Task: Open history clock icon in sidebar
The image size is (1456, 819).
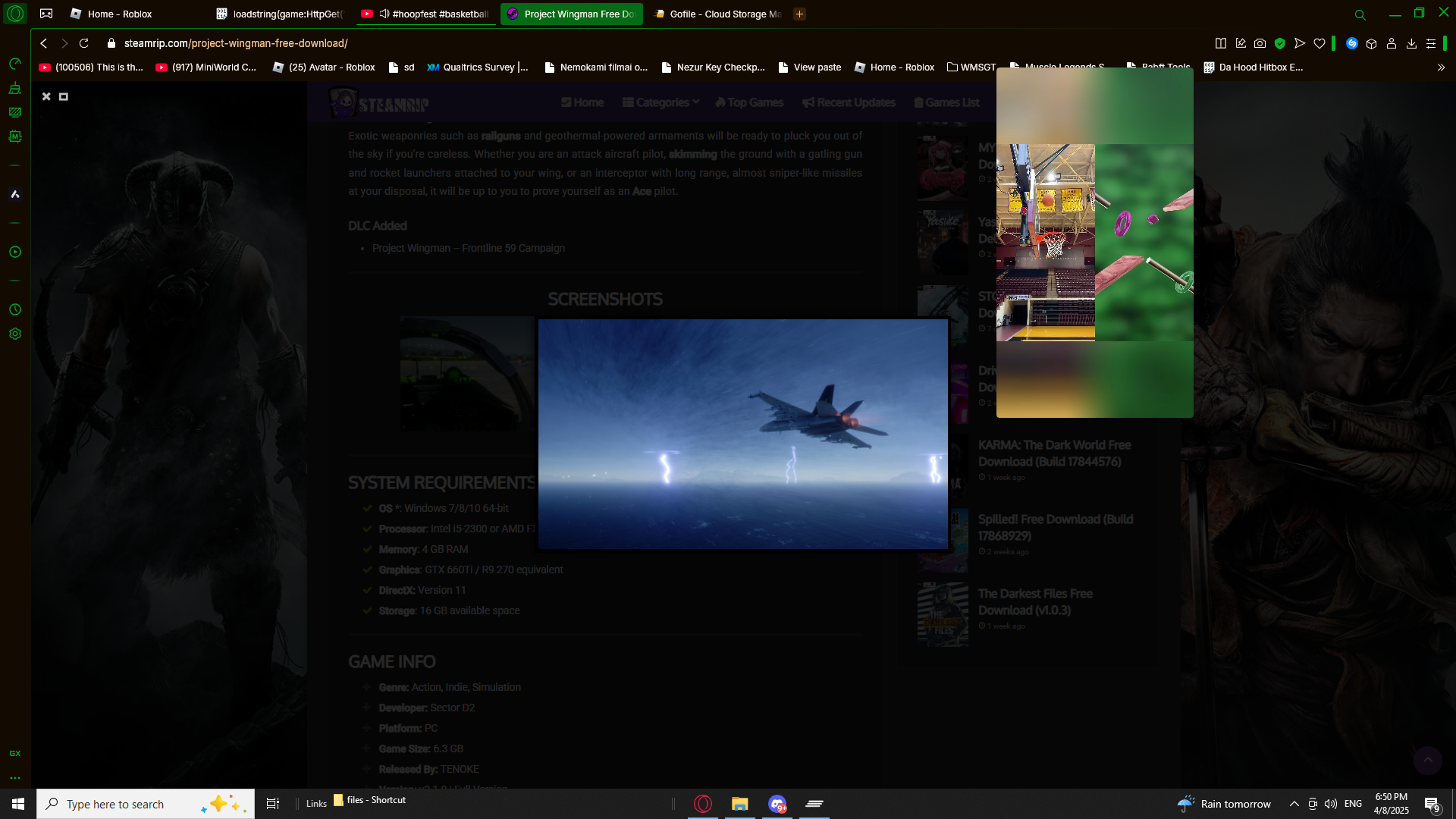Action: [14, 309]
